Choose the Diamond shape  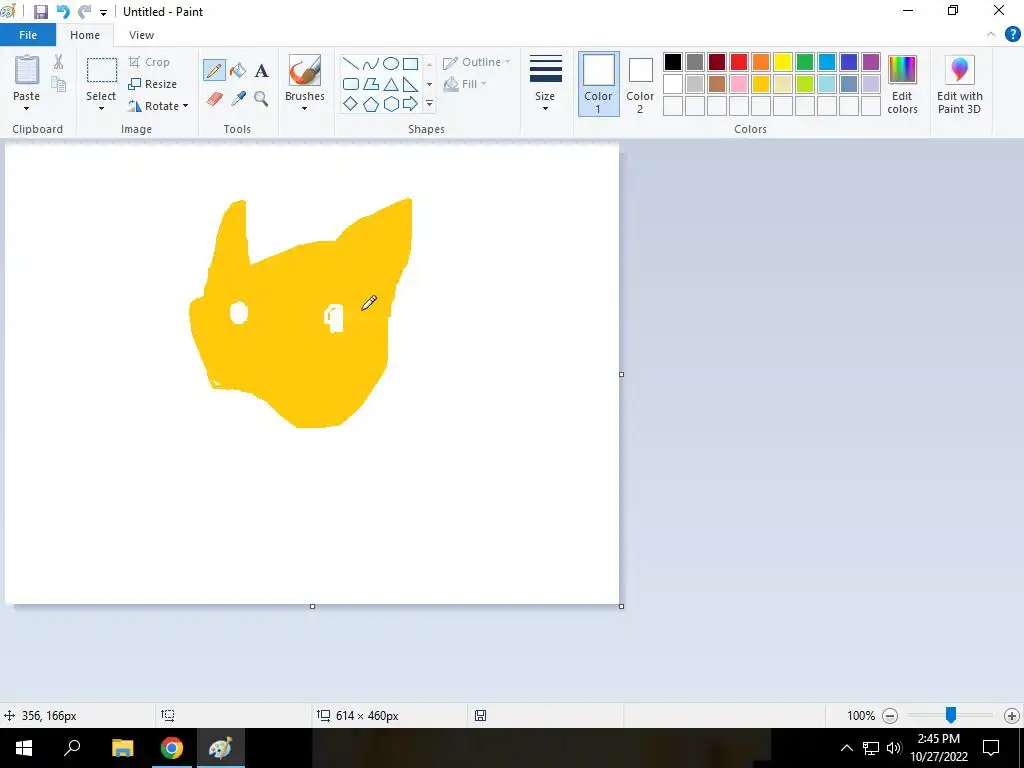[351, 104]
